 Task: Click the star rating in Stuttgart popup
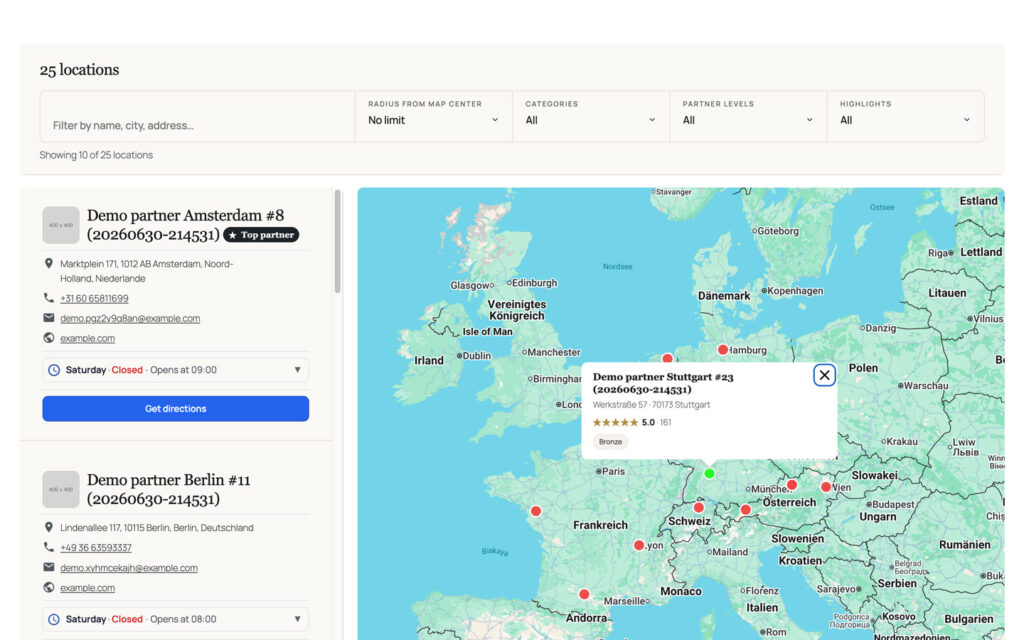[615, 423]
